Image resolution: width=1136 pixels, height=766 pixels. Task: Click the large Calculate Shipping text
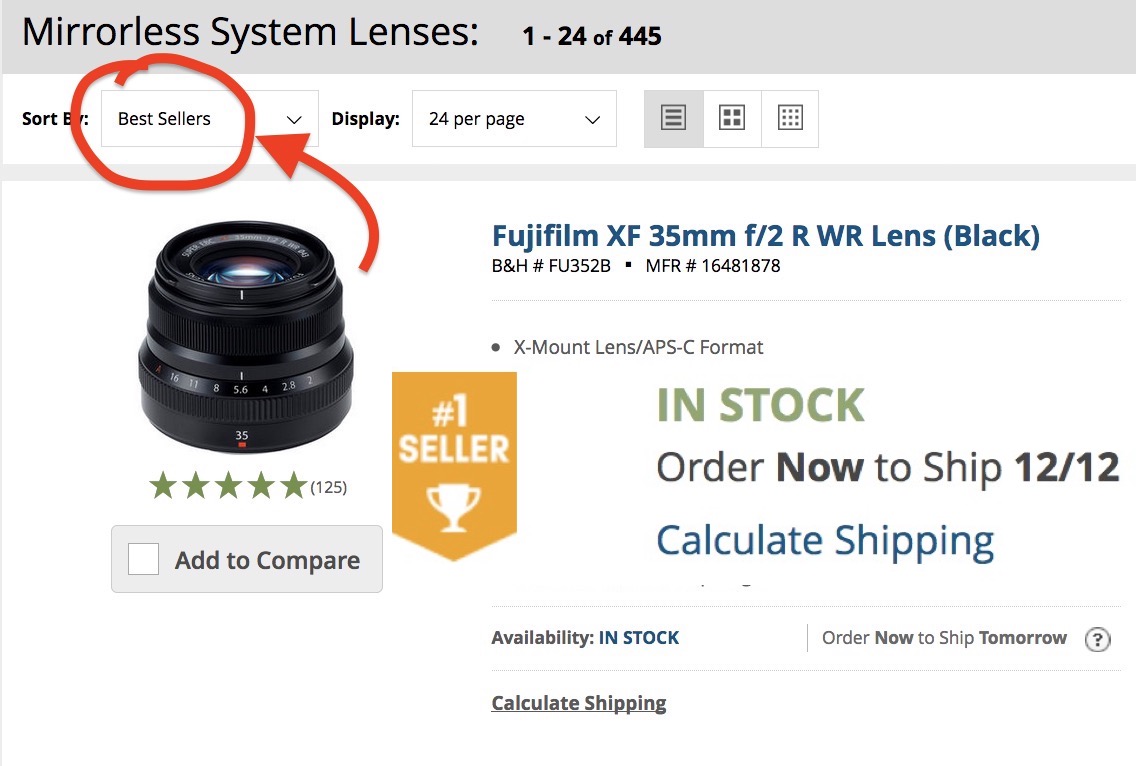click(x=825, y=541)
